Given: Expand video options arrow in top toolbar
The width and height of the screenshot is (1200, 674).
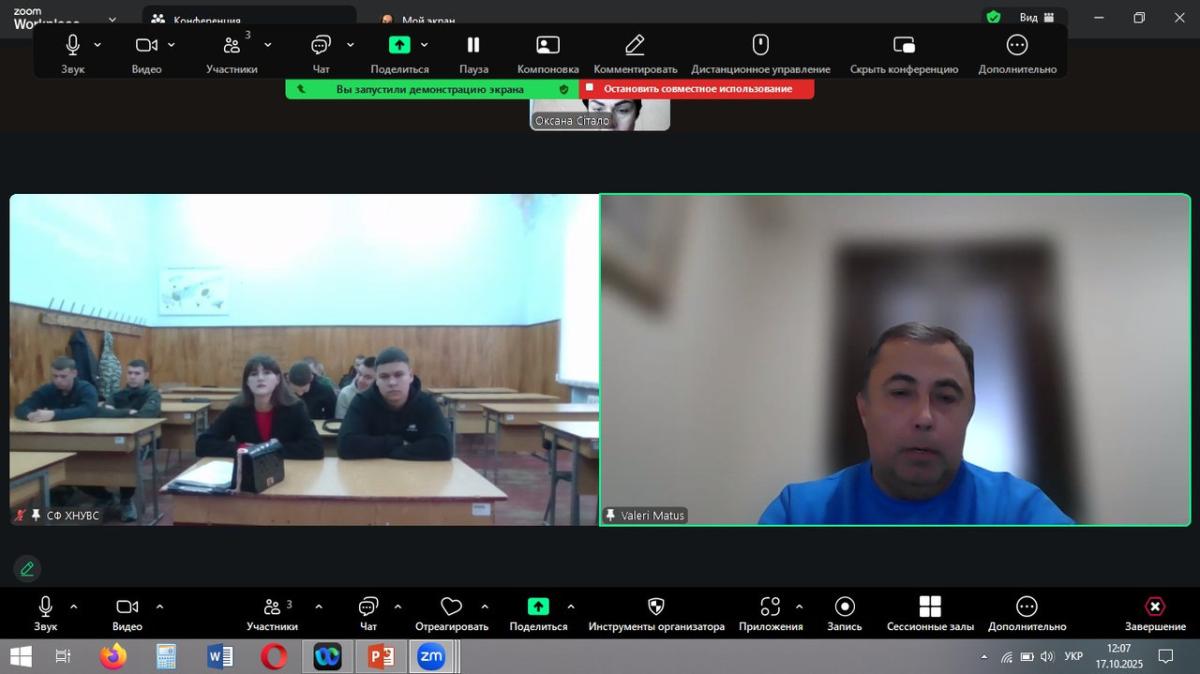Looking at the screenshot, I should (172, 45).
